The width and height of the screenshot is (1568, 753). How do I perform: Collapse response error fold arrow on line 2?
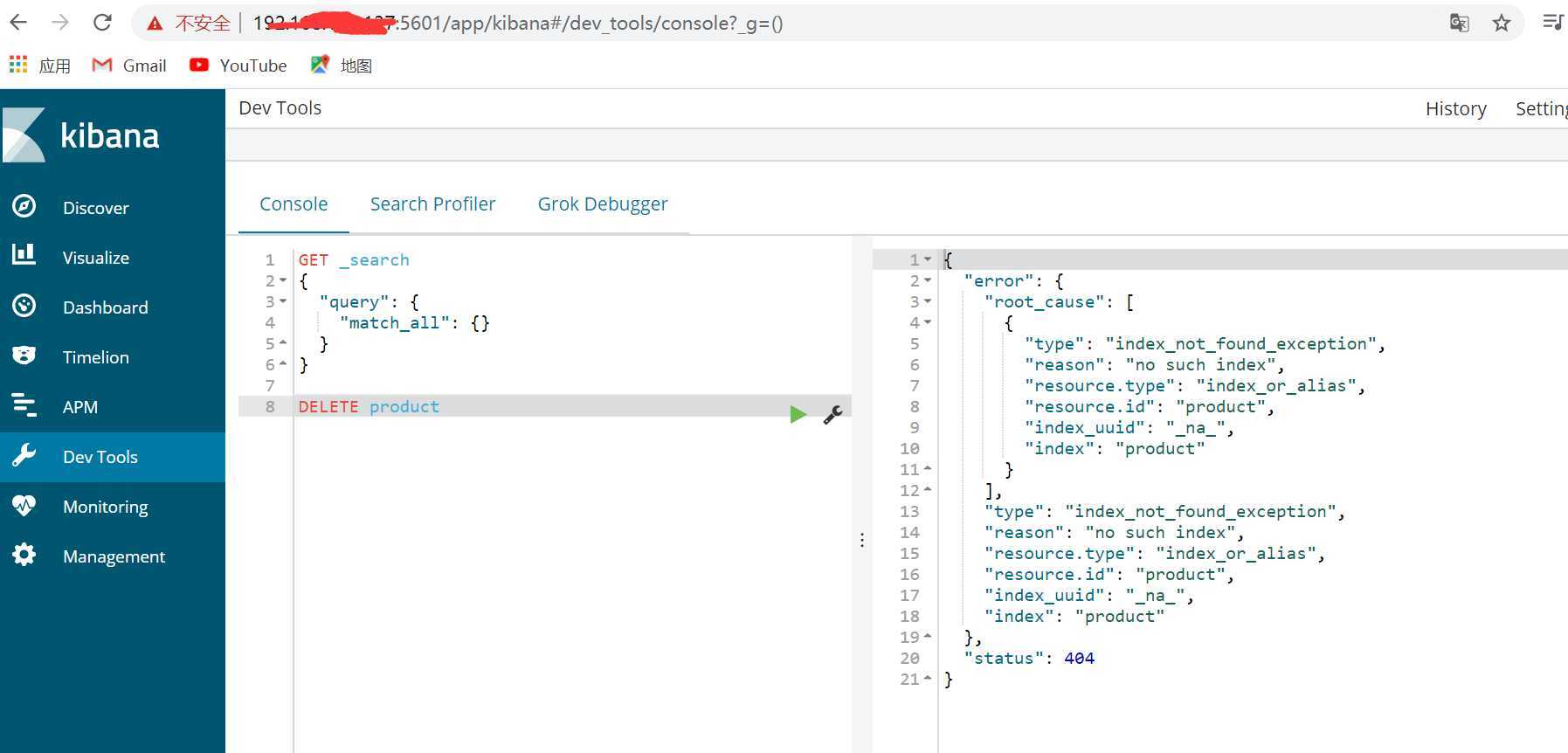(x=928, y=280)
